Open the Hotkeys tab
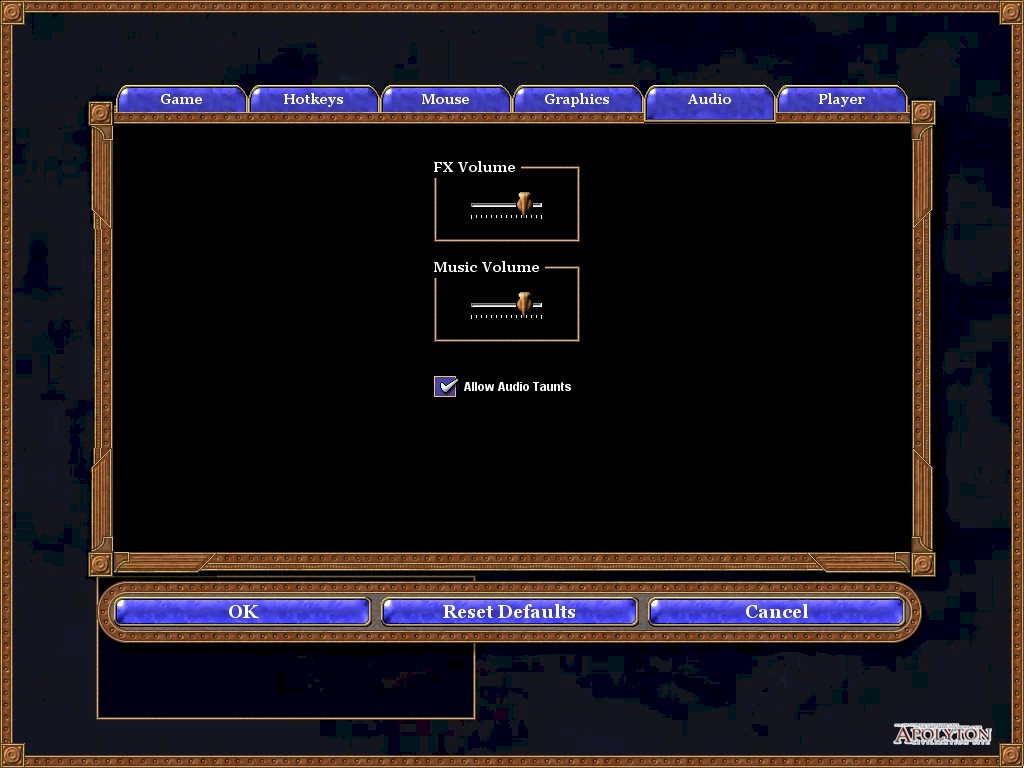 [313, 99]
